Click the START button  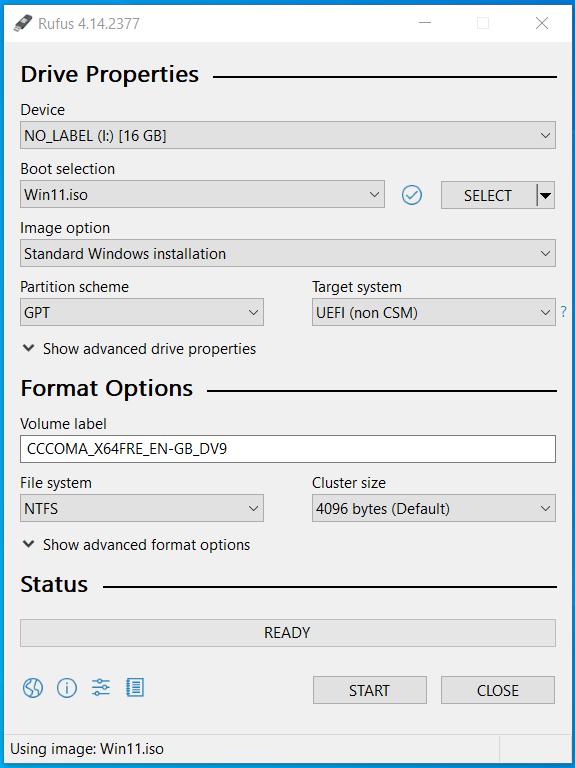(370, 690)
